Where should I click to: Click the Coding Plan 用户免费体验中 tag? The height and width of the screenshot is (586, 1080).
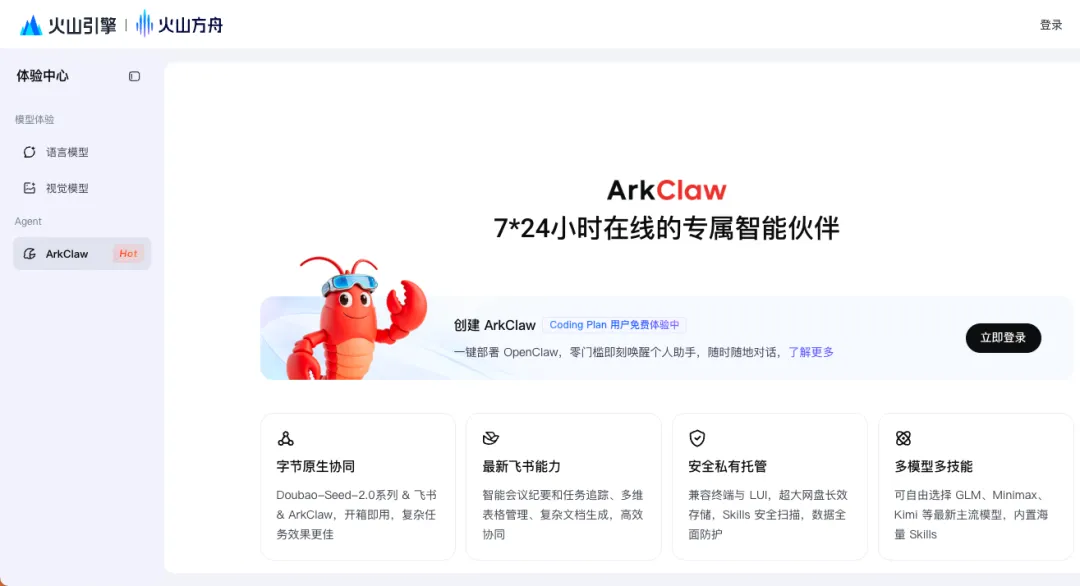(x=614, y=325)
